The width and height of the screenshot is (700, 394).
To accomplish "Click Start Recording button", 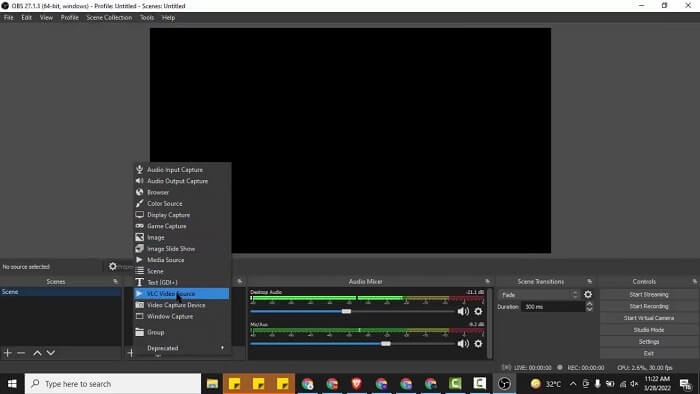I will [x=649, y=306].
